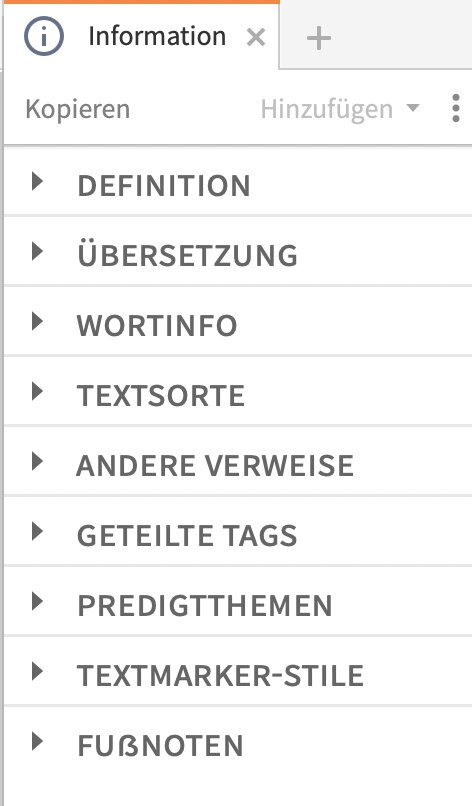Expand the ANDERE VERWEISE section arrow
The height and width of the screenshot is (806, 472).
(x=37, y=462)
